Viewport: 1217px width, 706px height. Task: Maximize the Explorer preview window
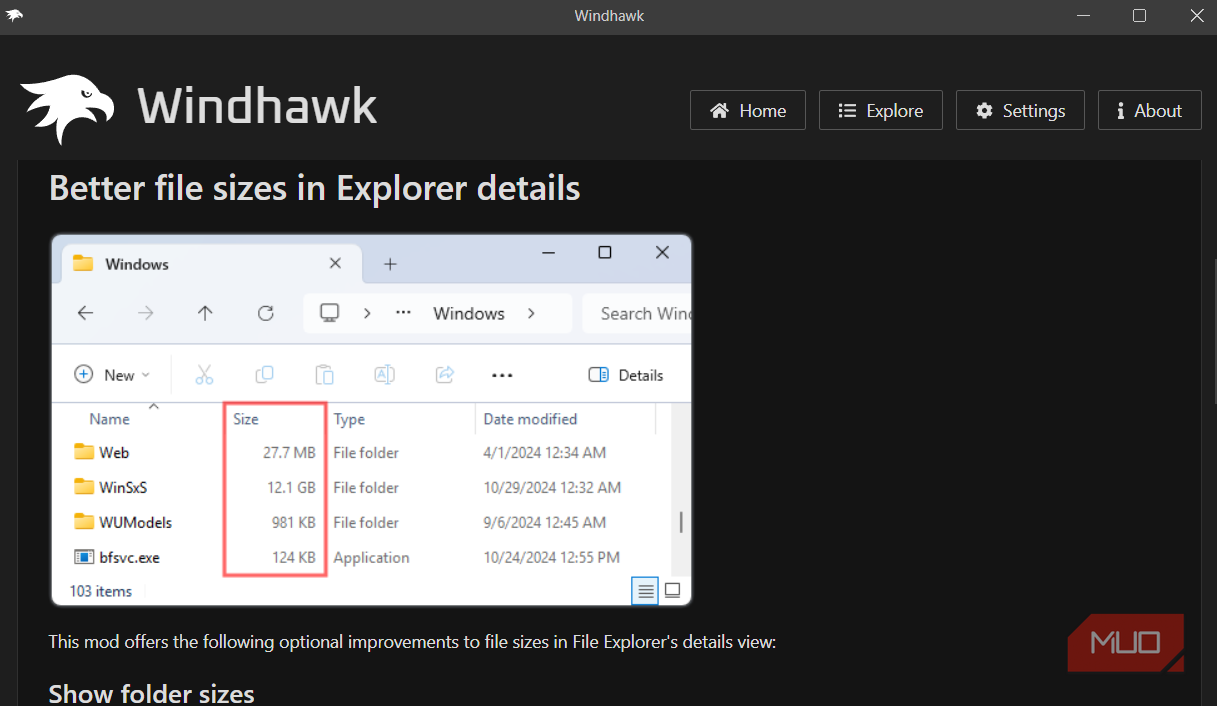point(604,253)
